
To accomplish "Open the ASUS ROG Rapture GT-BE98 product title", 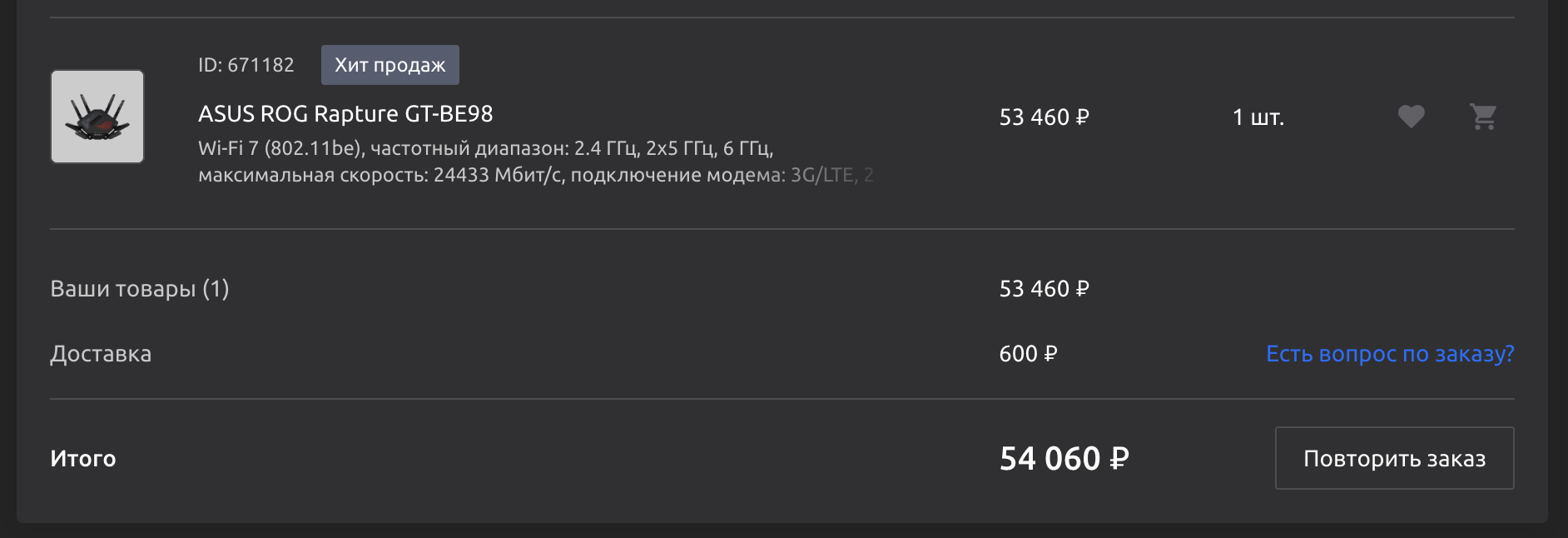I will tap(345, 113).
